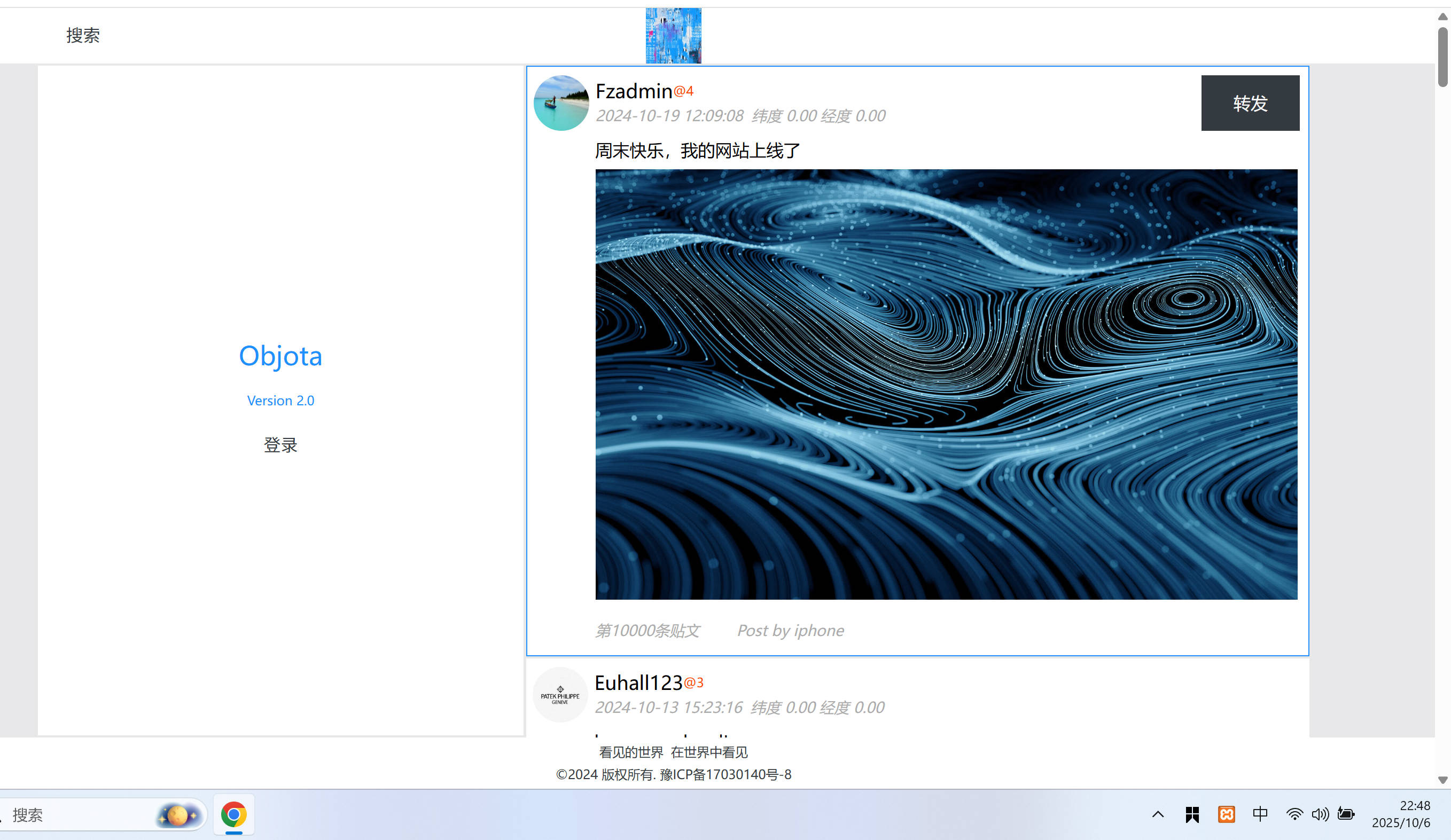Viewport: 1451px width, 840px height.
Task: Switch the Chinese input method indicator
Action: (1260, 814)
